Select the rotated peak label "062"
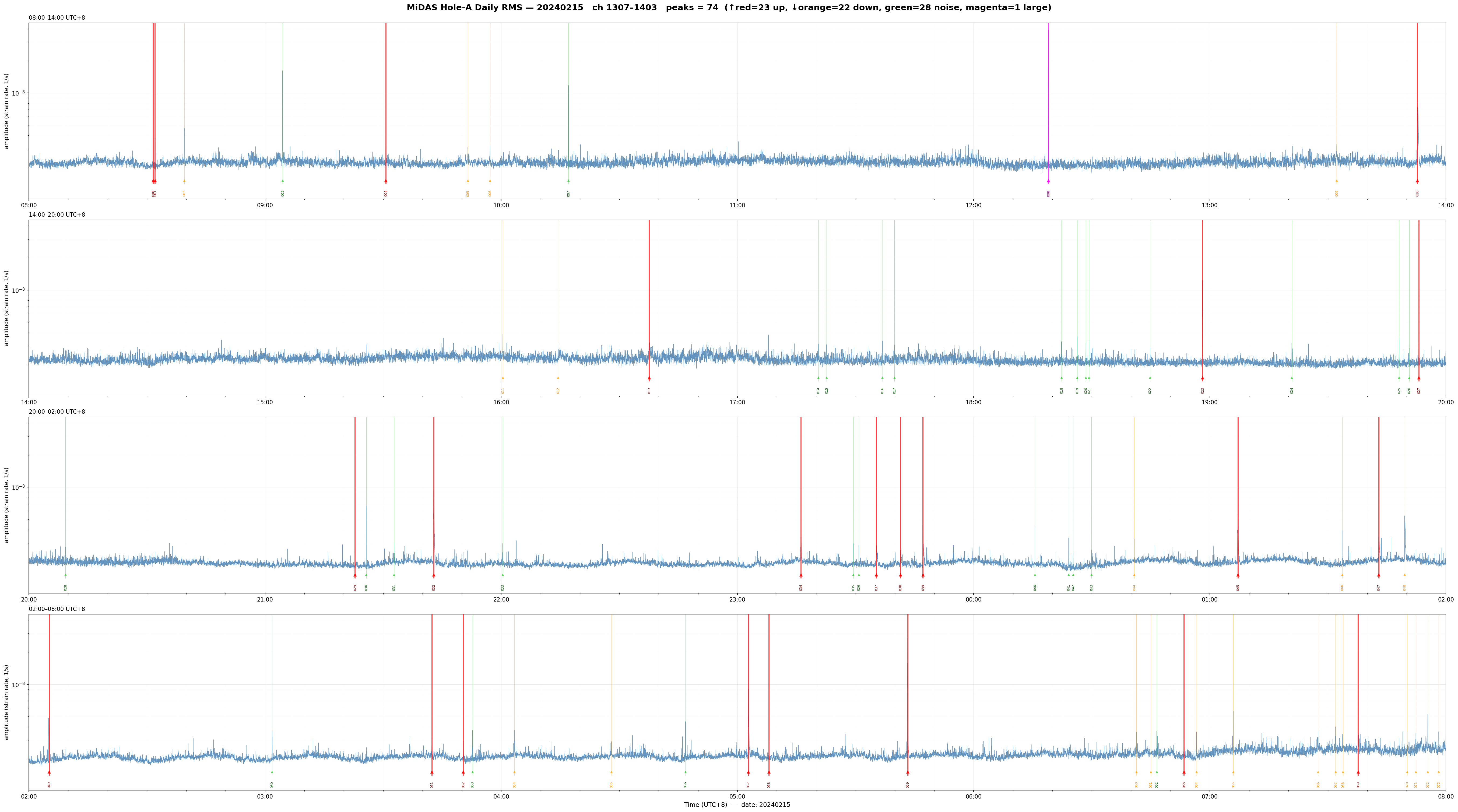This screenshot has width=1458, height=812. [1157, 785]
